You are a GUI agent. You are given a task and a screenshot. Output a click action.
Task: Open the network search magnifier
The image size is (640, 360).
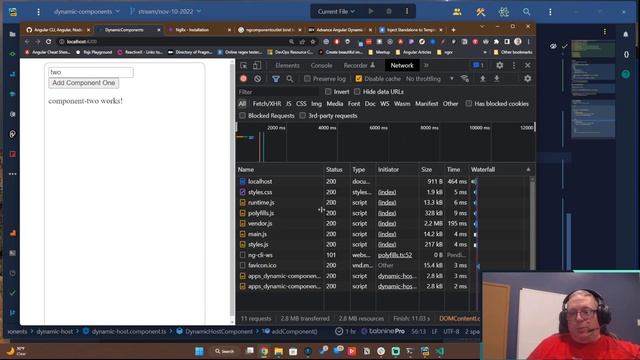pos(290,78)
